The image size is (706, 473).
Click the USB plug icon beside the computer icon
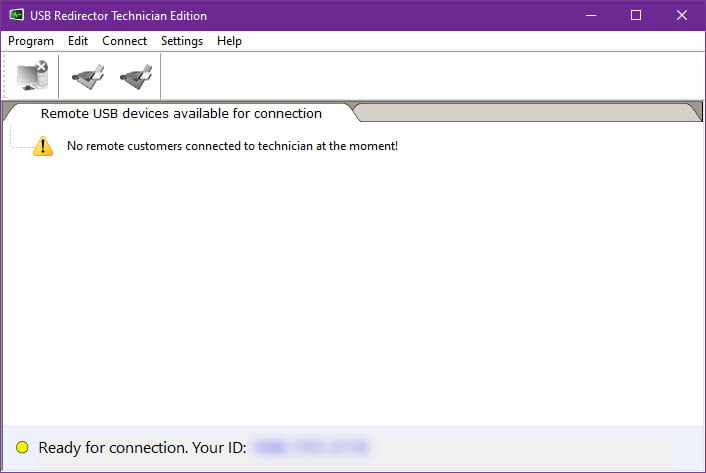point(88,77)
